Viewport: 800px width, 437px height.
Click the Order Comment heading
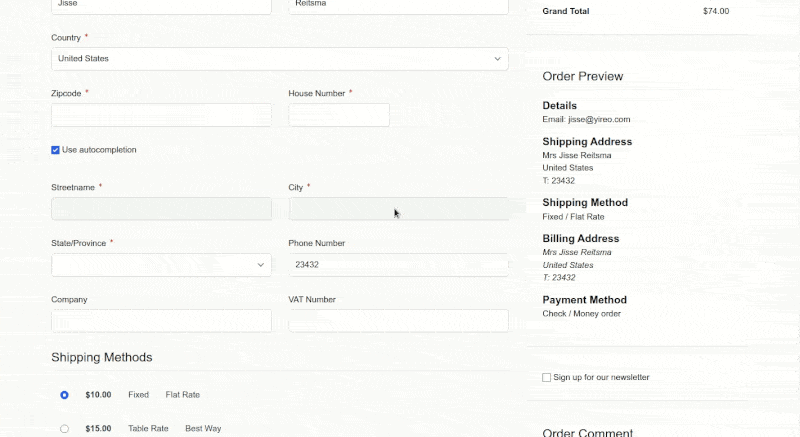[587, 432]
